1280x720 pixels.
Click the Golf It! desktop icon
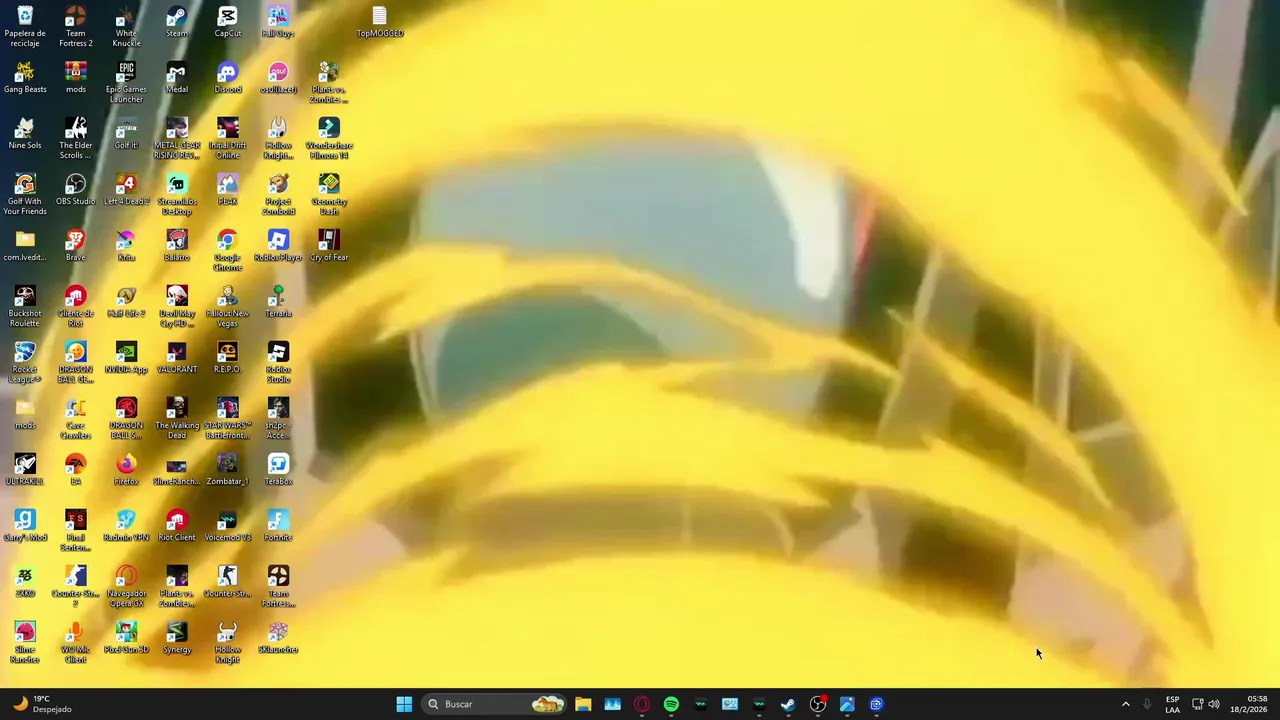pos(126,134)
